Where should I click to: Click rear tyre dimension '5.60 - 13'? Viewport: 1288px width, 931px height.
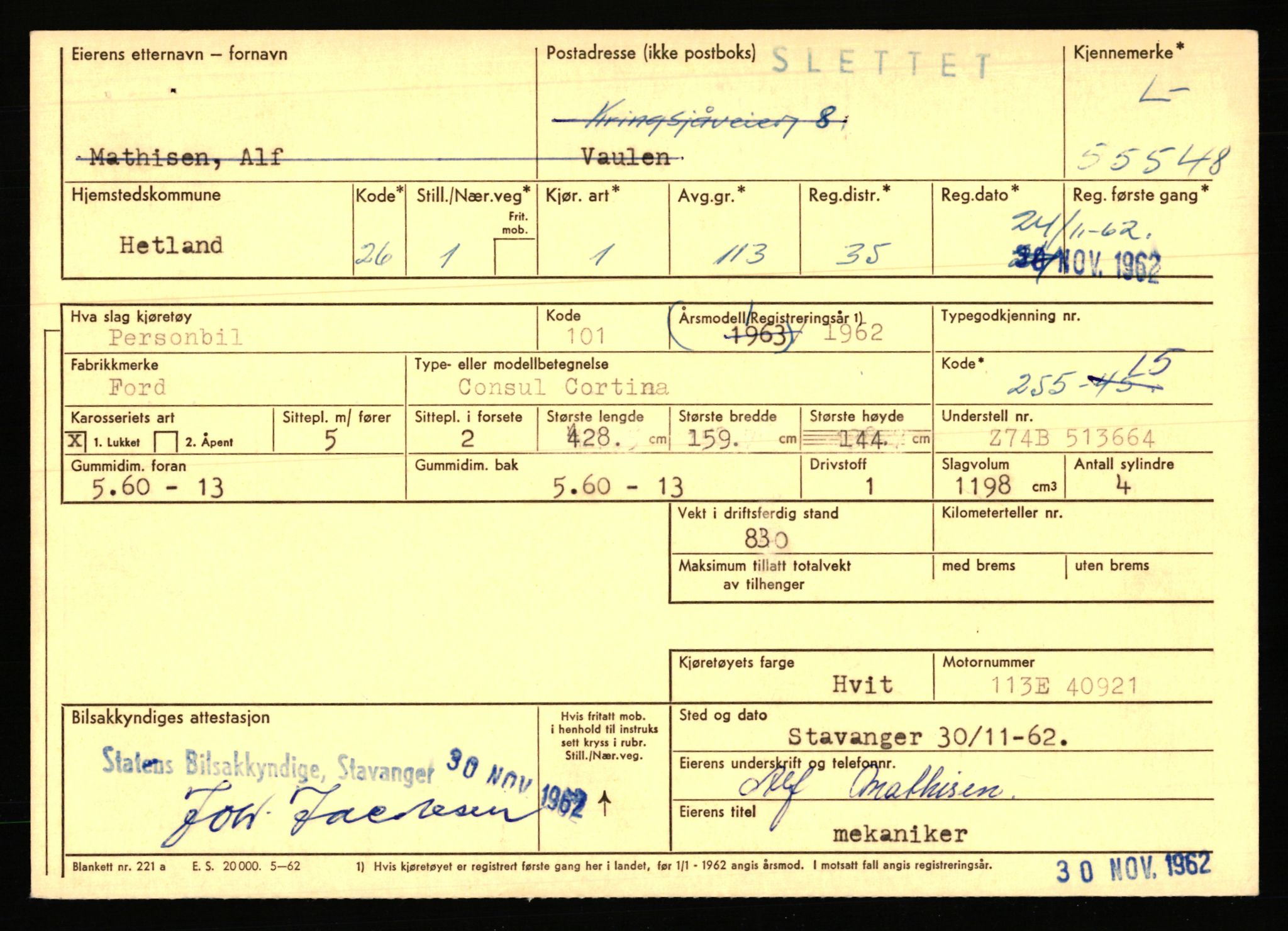point(618,487)
